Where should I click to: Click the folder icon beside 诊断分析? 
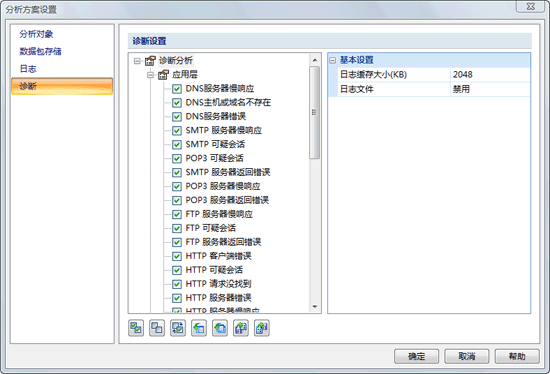pyautogui.click(x=150, y=61)
